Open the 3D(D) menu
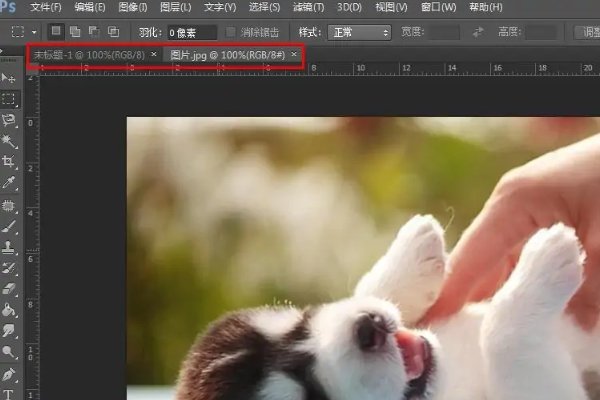The width and height of the screenshot is (600, 400). [x=349, y=7]
